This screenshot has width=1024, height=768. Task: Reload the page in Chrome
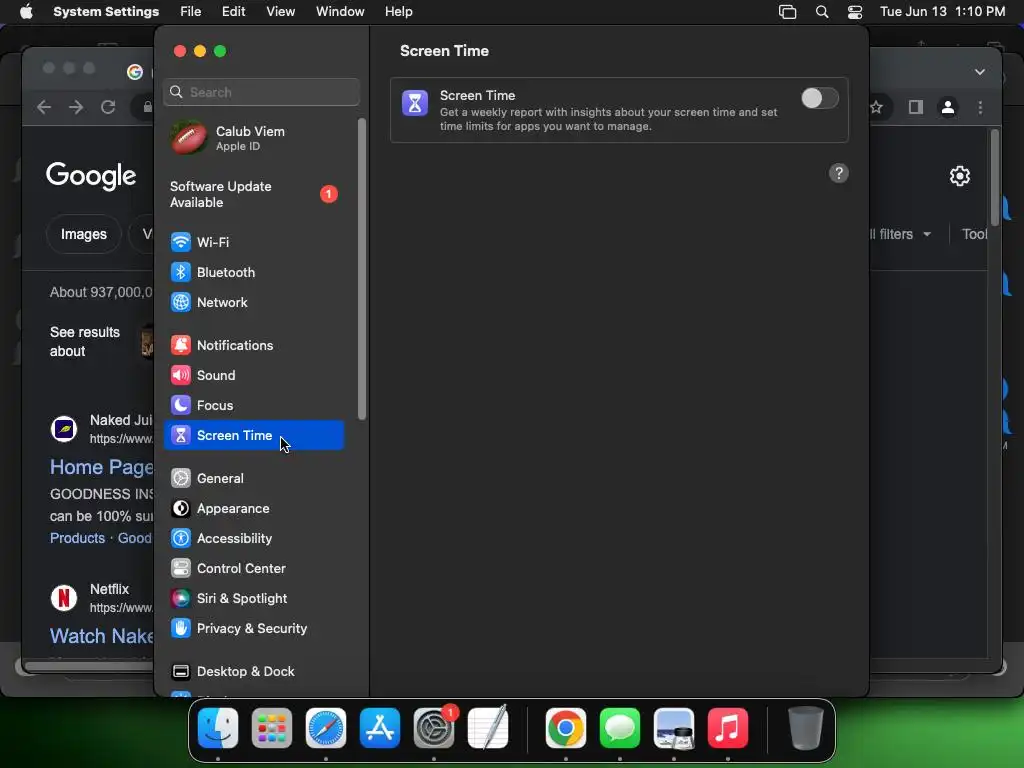(x=108, y=107)
